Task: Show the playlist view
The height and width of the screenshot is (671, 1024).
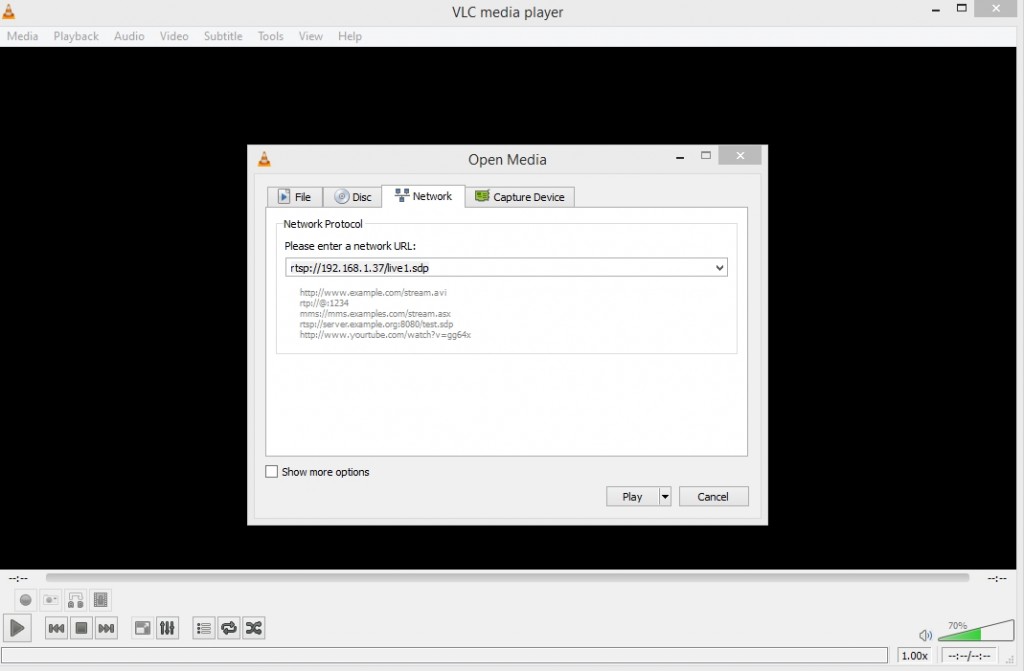Action: [x=203, y=628]
